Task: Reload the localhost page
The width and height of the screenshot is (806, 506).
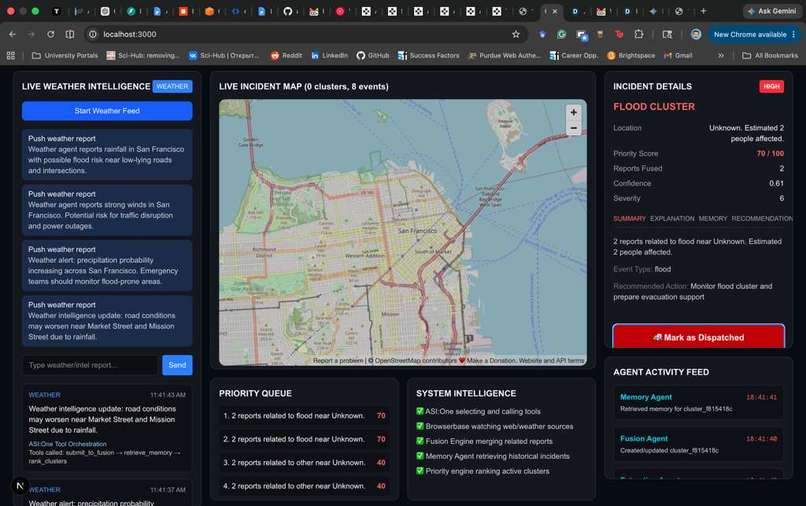Action: (x=50, y=34)
